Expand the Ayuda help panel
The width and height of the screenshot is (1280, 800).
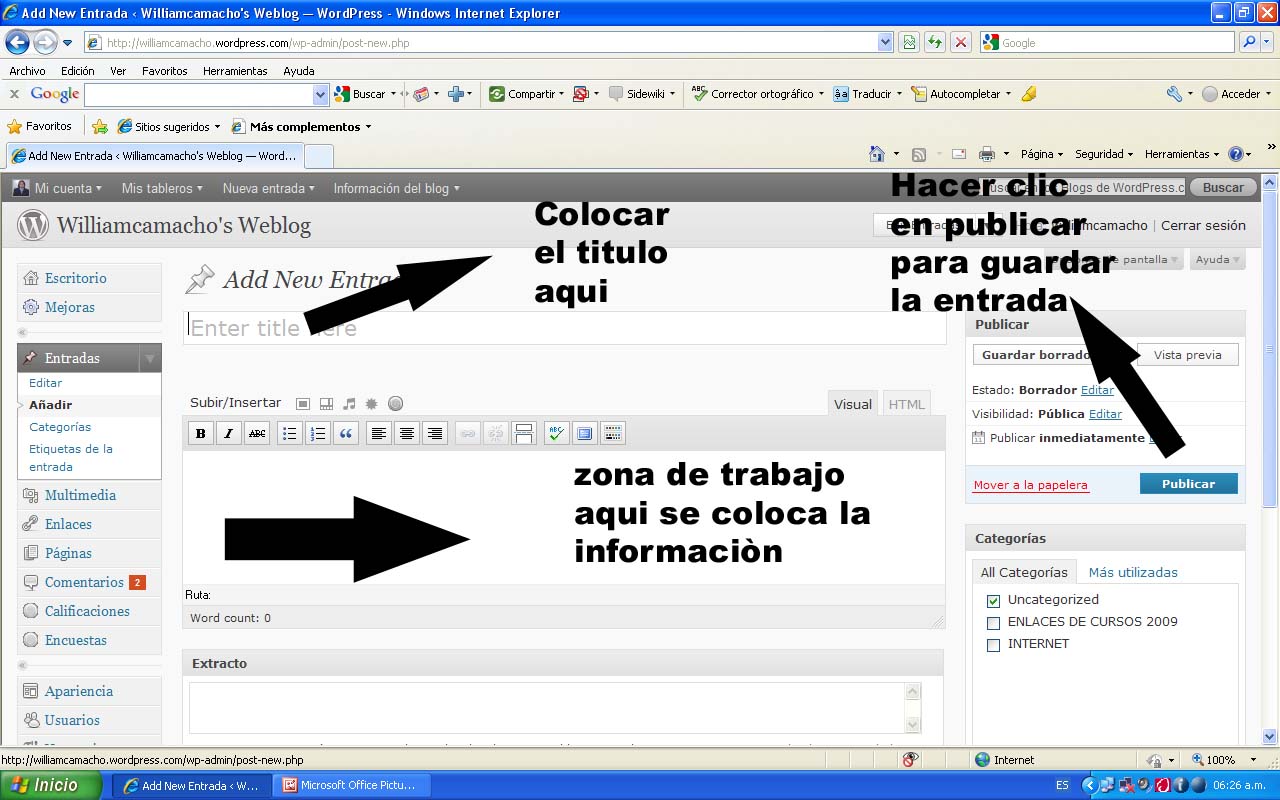click(1217, 260)
